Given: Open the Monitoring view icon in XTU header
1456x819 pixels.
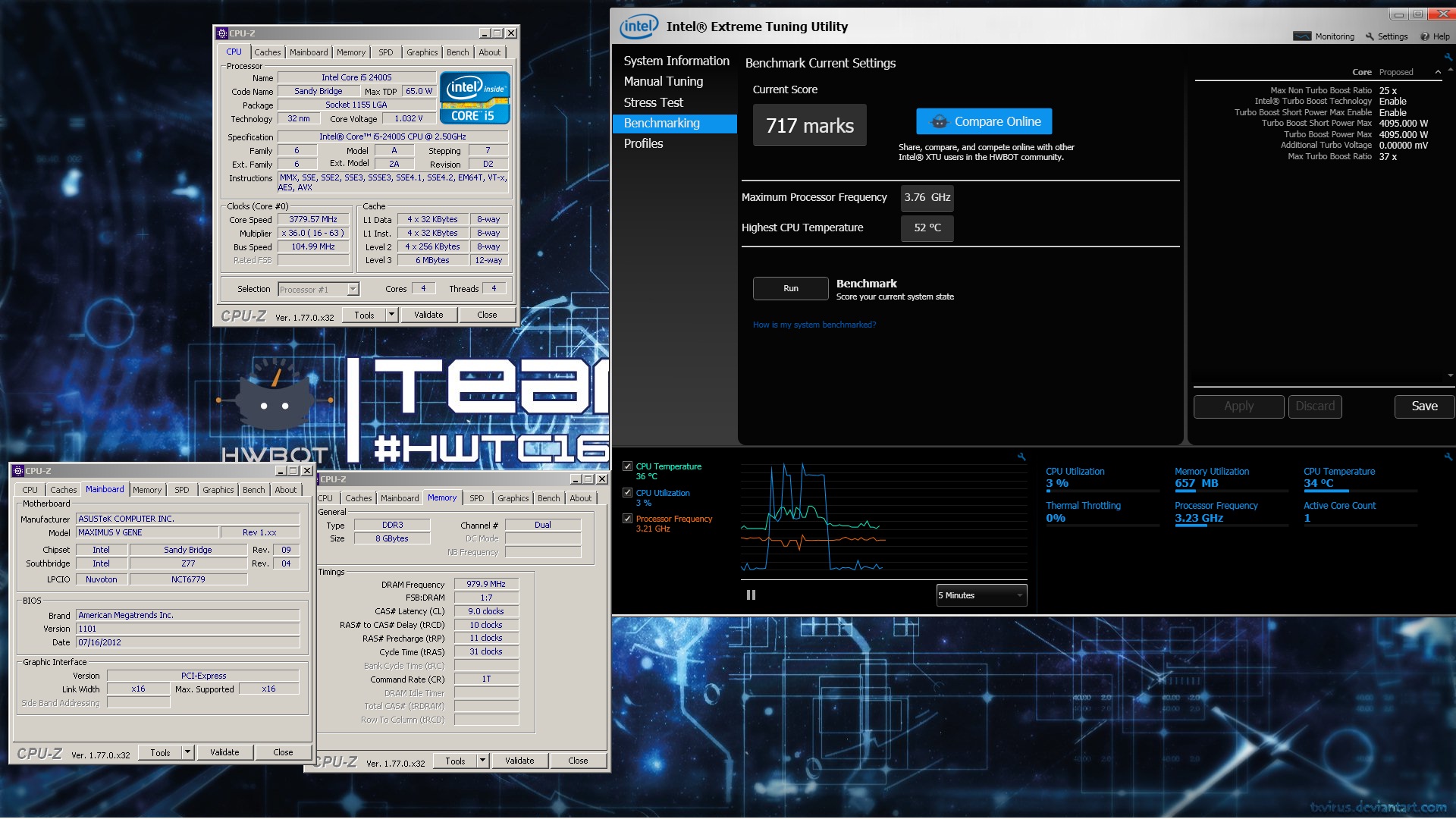Looking at the screenshot, I should point(1302,36).
